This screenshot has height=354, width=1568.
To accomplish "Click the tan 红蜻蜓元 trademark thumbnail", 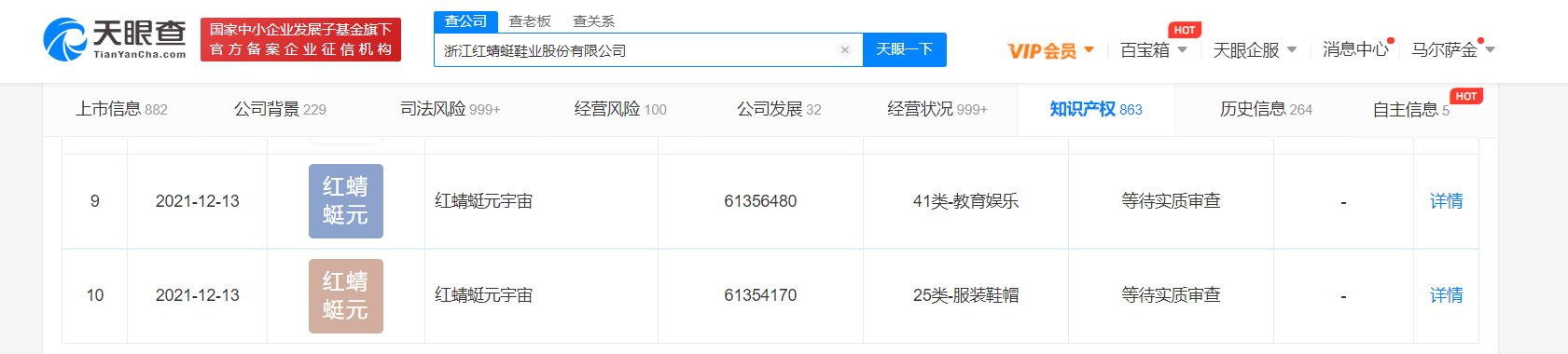I will [346, 296].
